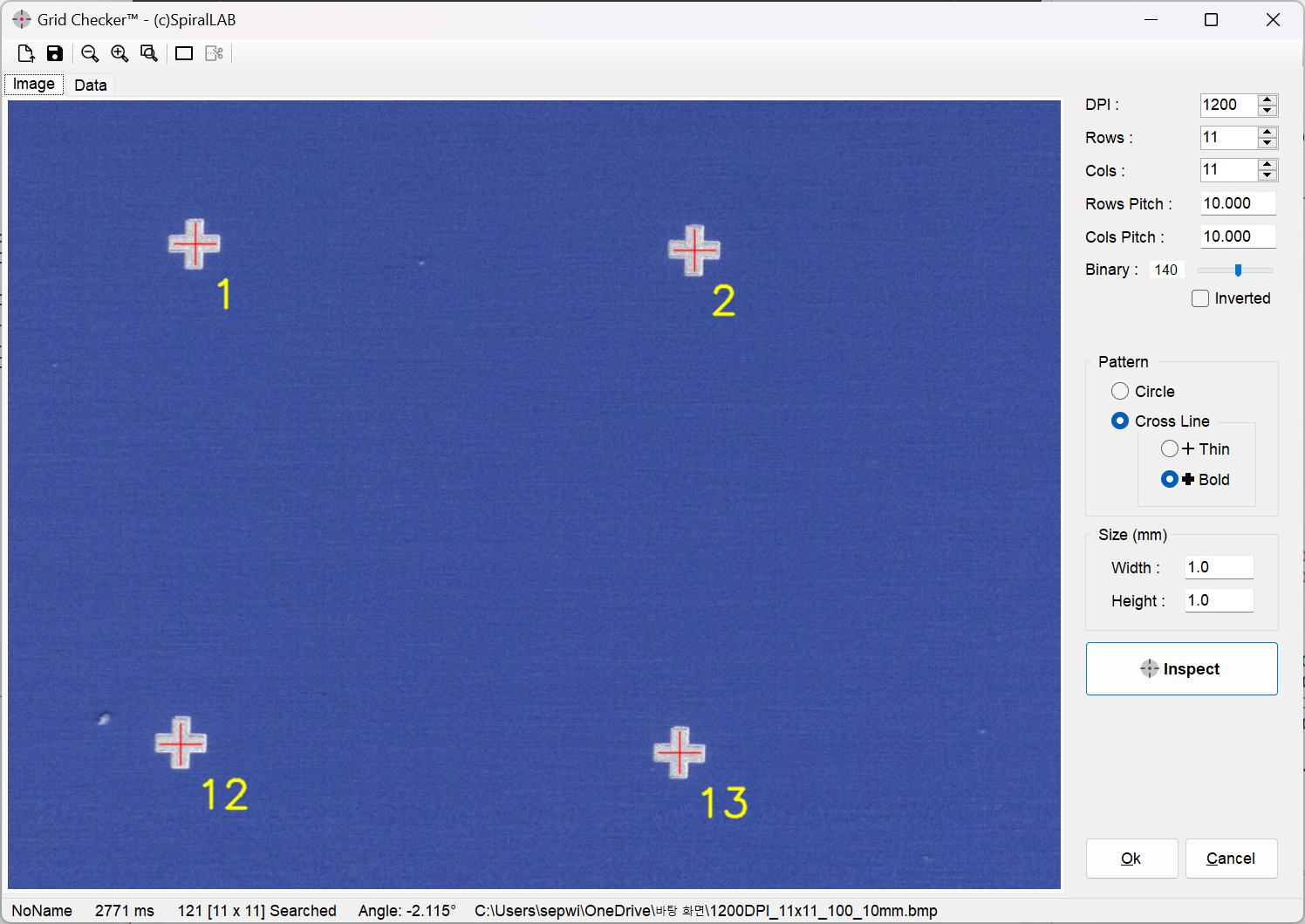Run the Inspect button
The image size is (1305, 924).
pos(1181,668)
